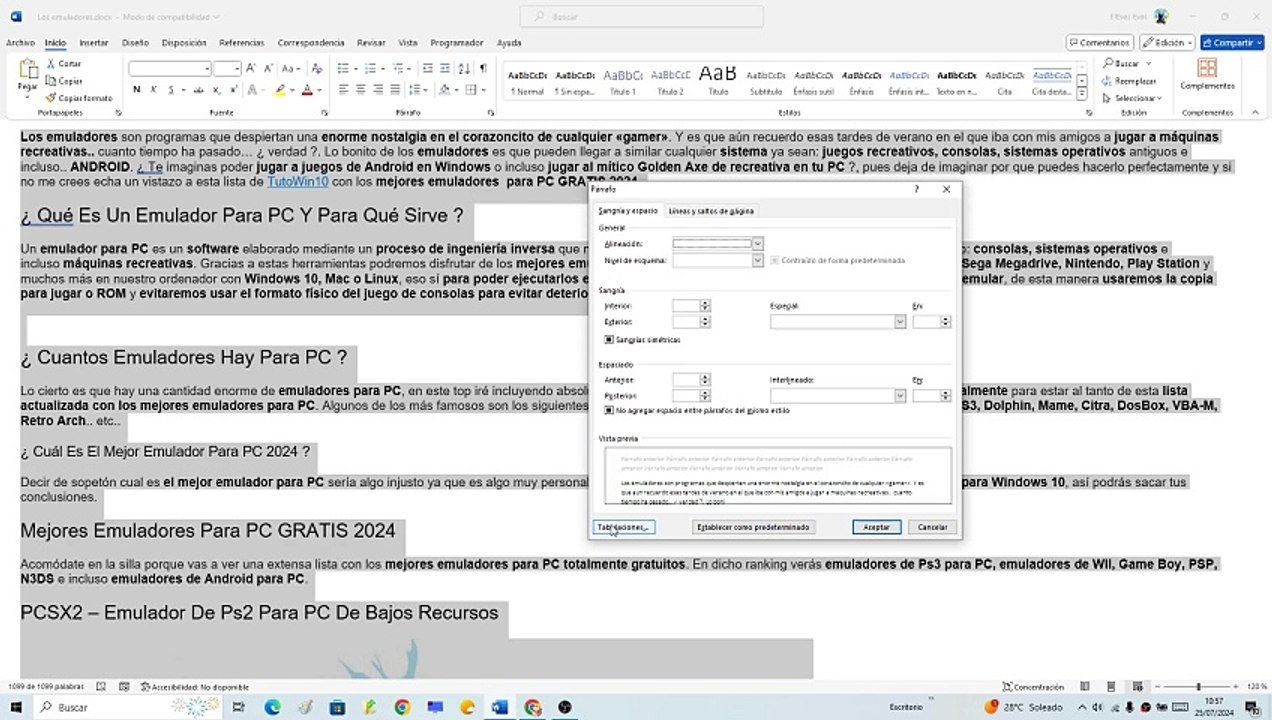
Task: Open Especial indent dropdown
Action: click(900, 322)
